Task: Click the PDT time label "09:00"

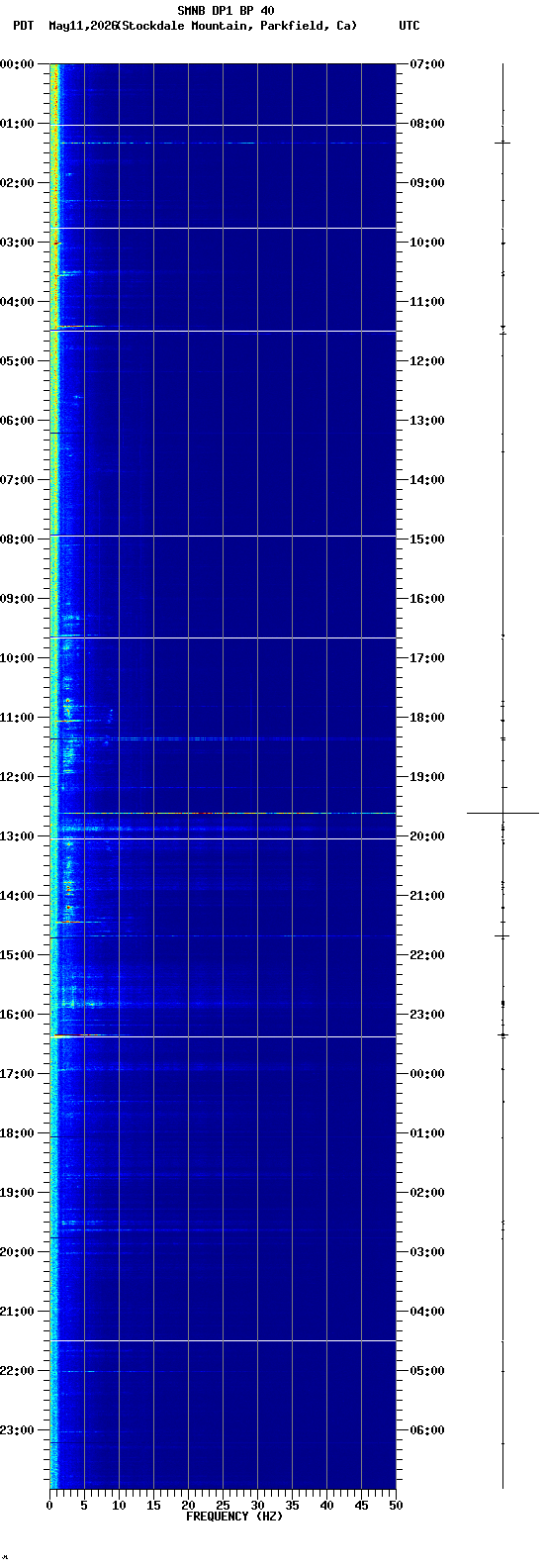Action: click(18, 599)
